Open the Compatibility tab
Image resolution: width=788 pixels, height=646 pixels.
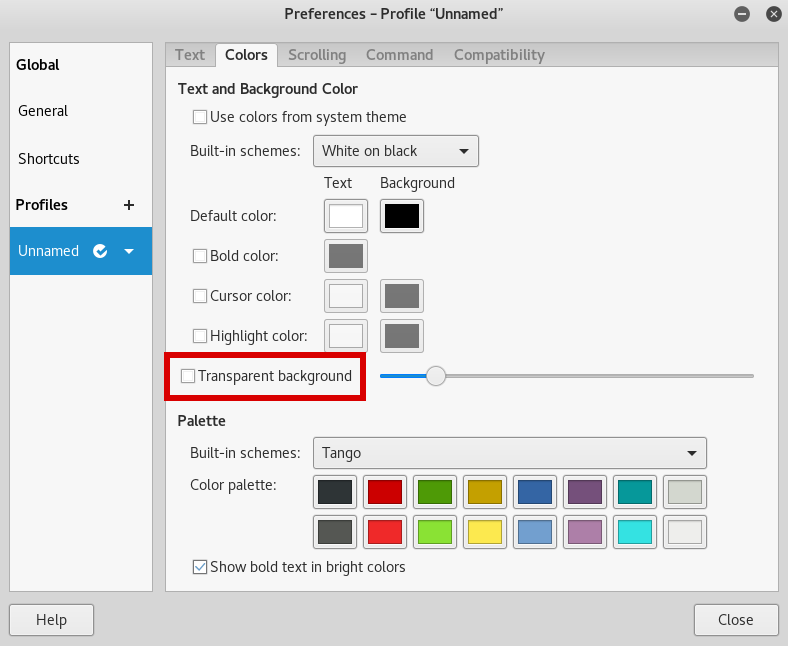[x=499, y=55]
